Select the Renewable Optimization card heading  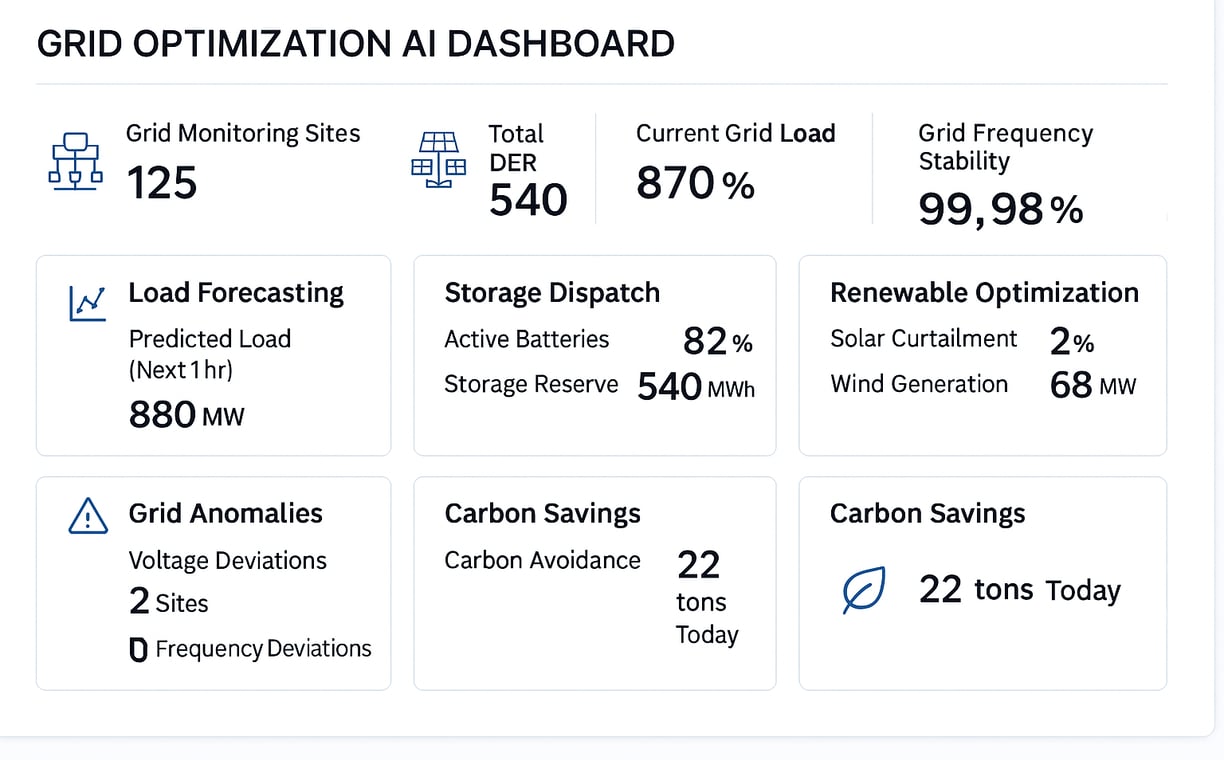tap(984, 293)
